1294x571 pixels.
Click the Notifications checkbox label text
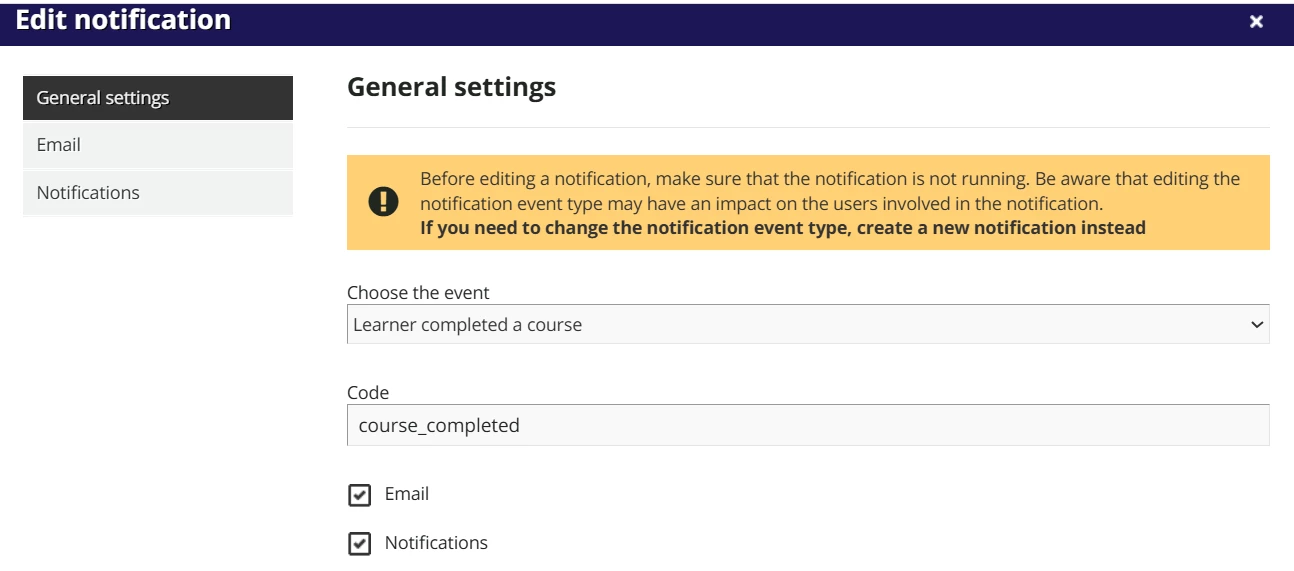436,543
